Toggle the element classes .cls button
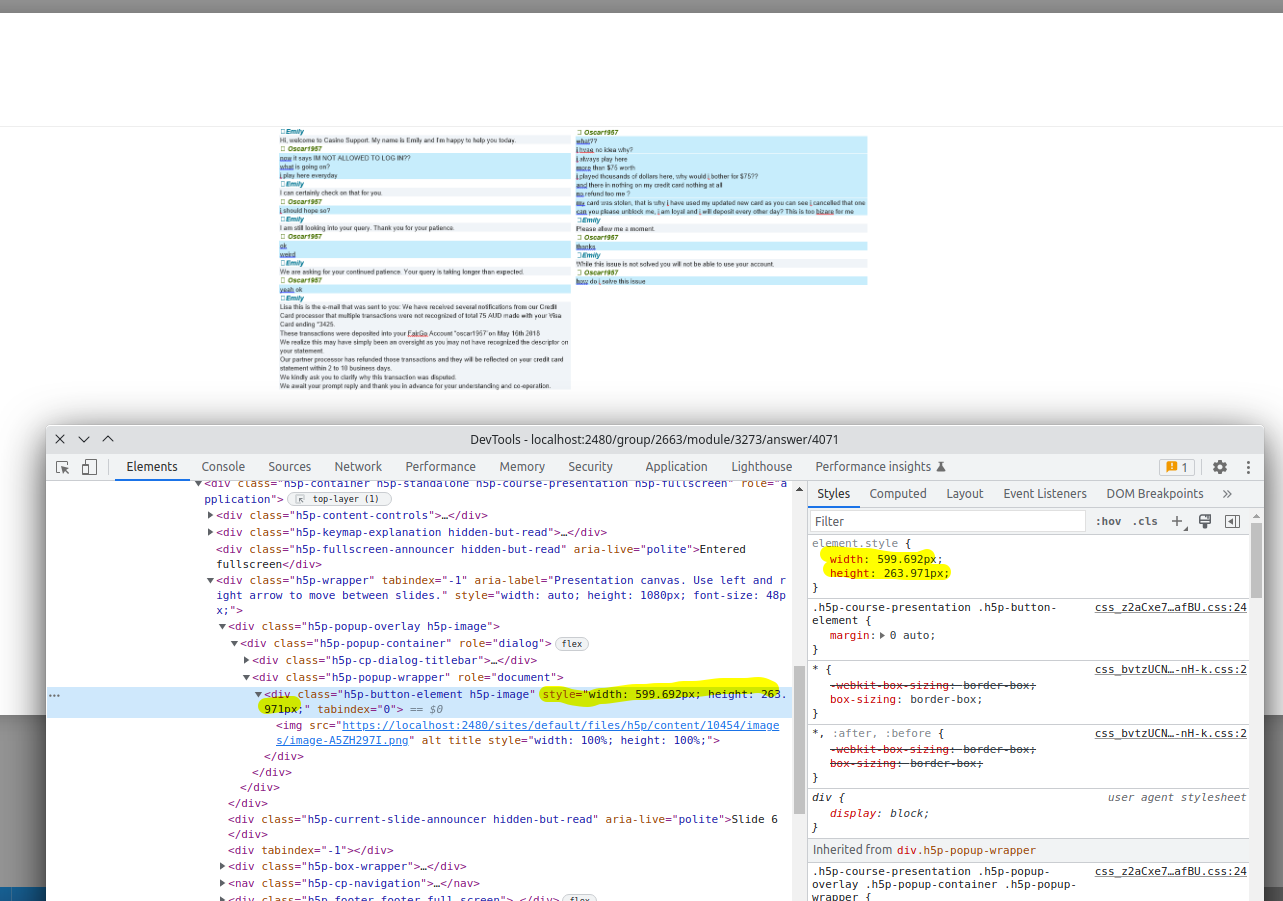The width and height of the screenshot is (1283, 901). click(x=1146, y=521)
